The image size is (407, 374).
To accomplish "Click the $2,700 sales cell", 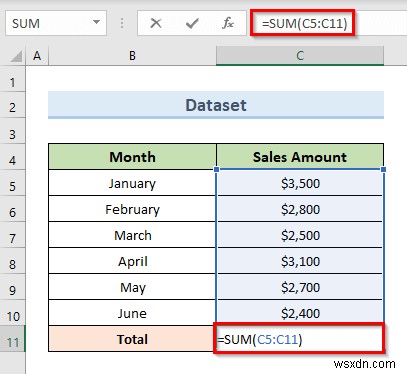I will click(x=300, y=287).
